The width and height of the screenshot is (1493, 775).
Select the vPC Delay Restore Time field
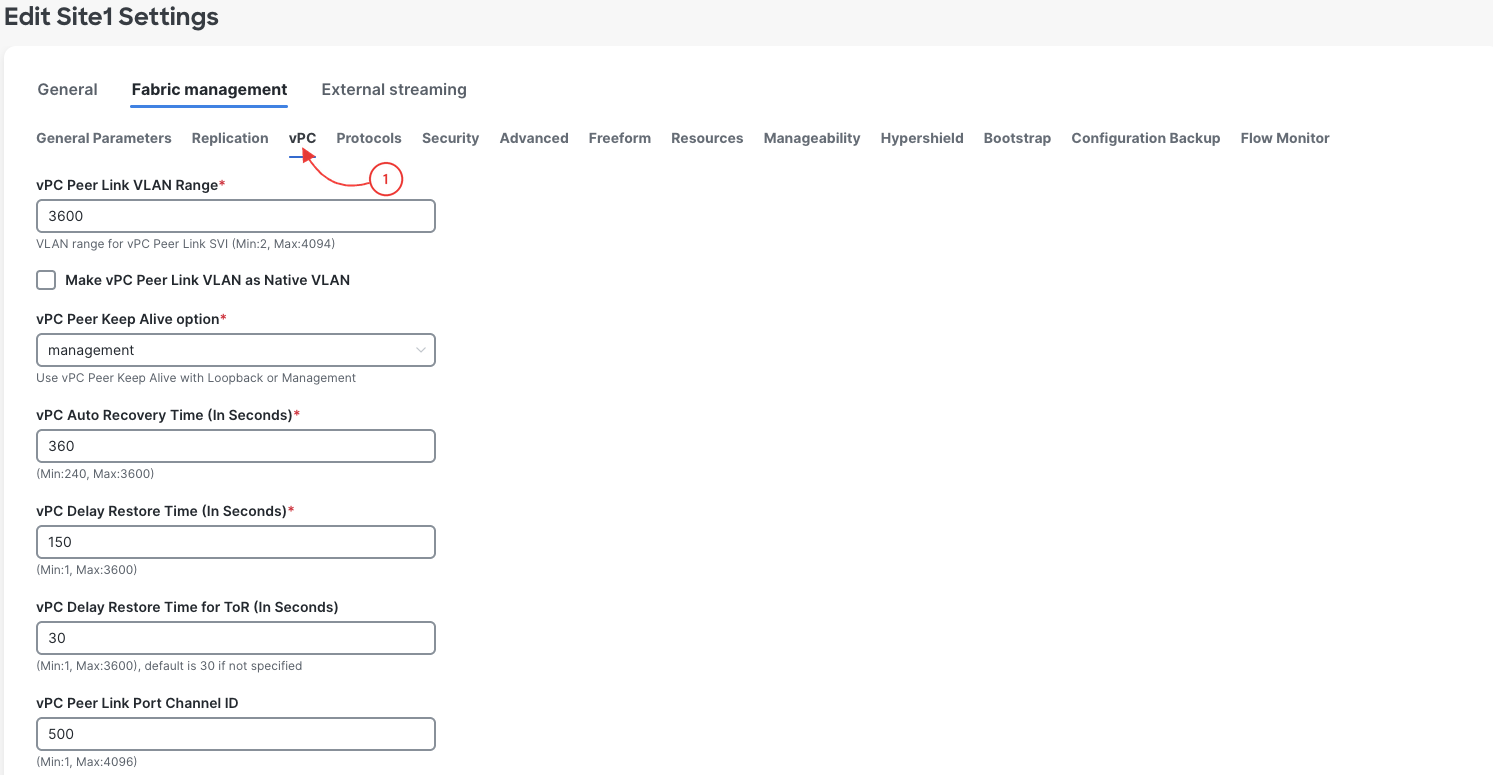235,542
